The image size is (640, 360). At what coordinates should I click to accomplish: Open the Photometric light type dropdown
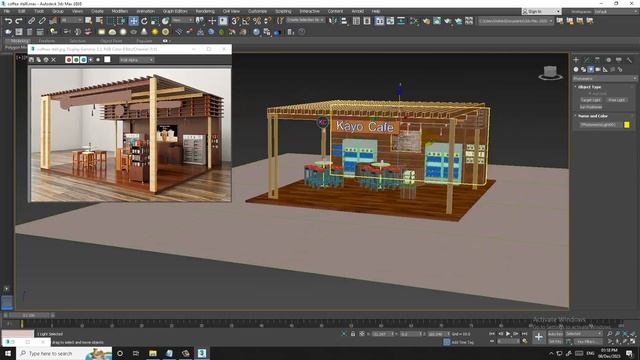pyautogui.click(x=604, y=78)
